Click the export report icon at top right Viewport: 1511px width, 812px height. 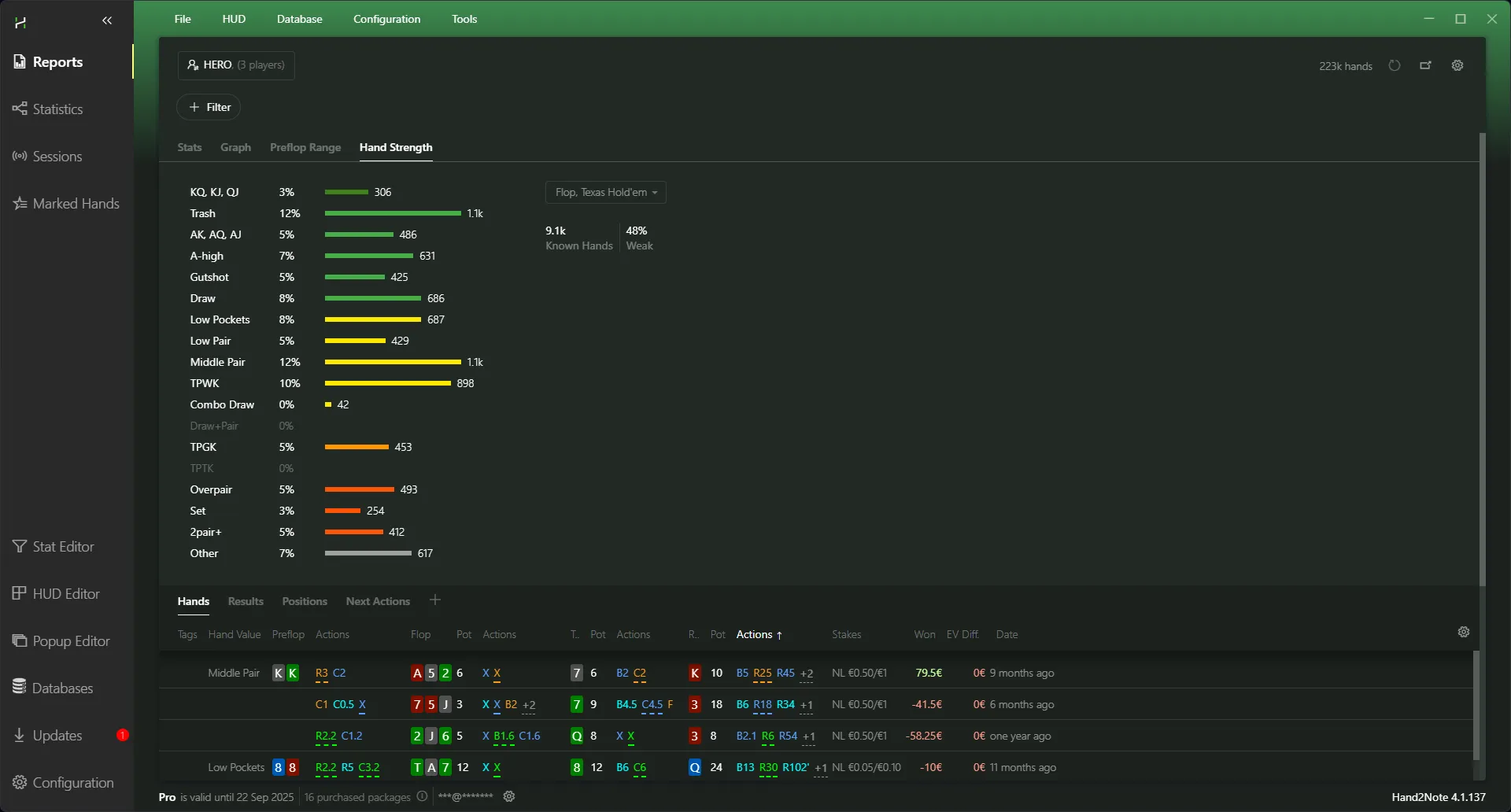tap(1425, 66)
